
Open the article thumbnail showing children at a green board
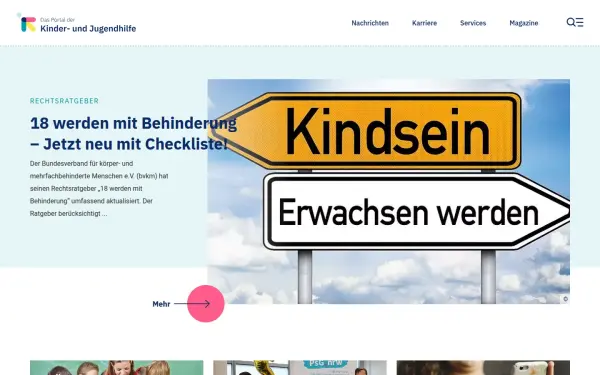[116, 368]
